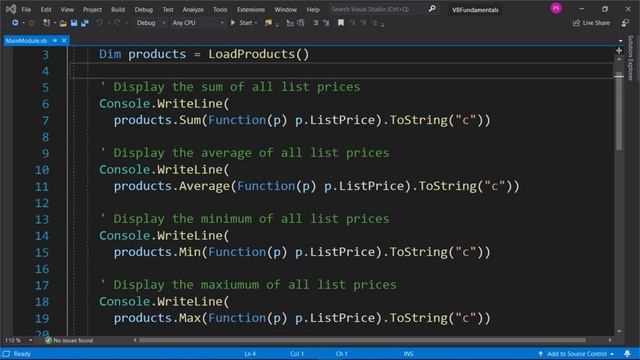Click the horizontal scrollbar thumb
Screen dimensions: 640x360
click(x=362, y=340)
